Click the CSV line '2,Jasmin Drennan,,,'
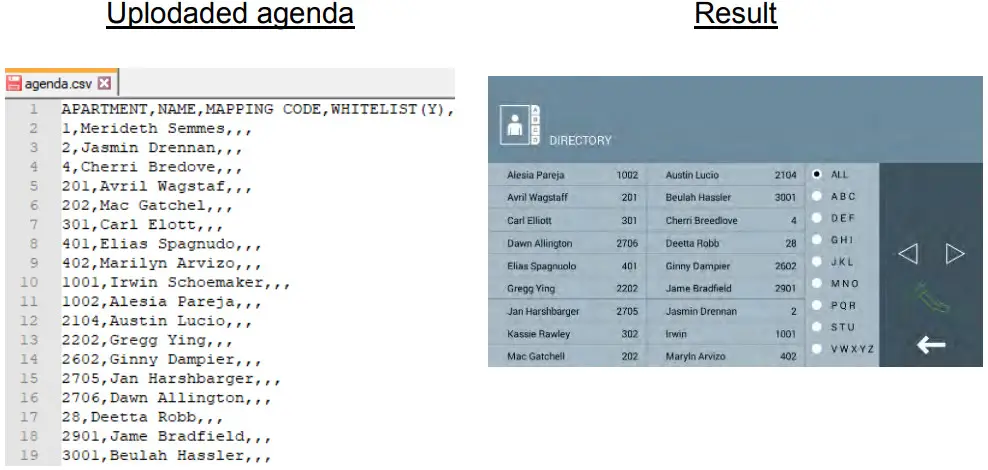The width and height of the screenshot is (988, 470). 152,148
